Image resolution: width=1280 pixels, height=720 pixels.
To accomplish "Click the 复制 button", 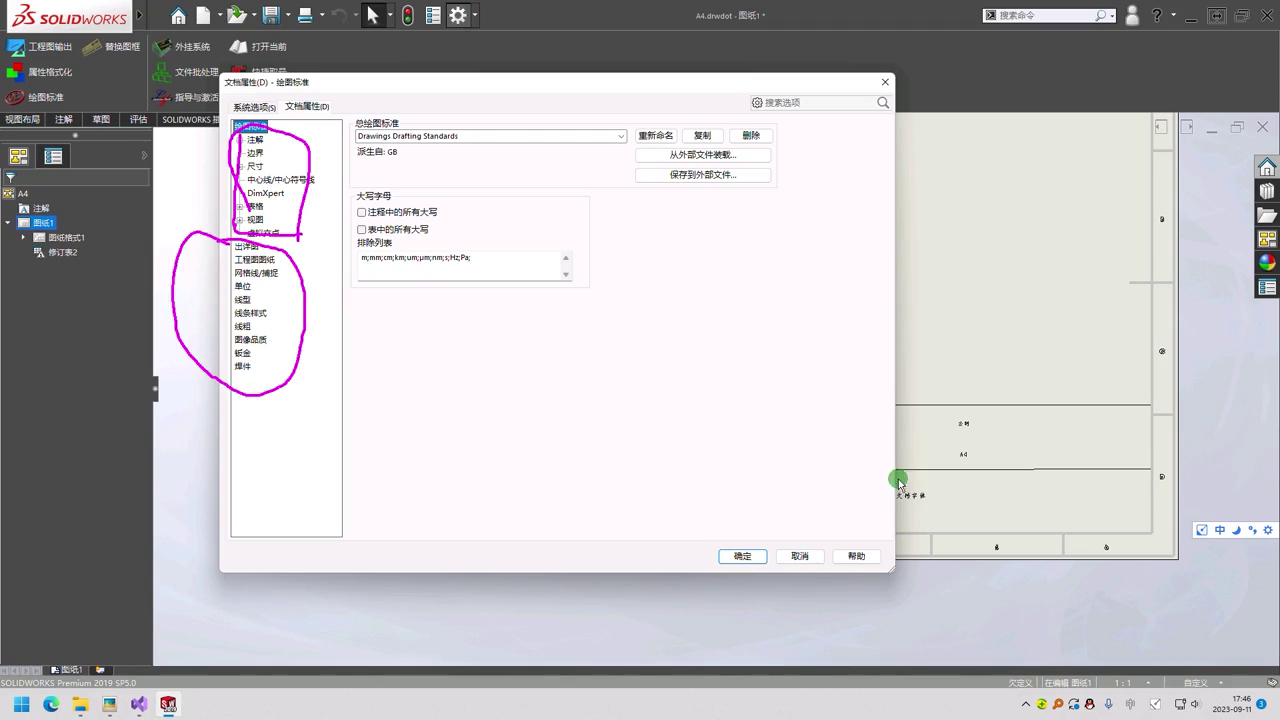I will [x=703, y=136].
